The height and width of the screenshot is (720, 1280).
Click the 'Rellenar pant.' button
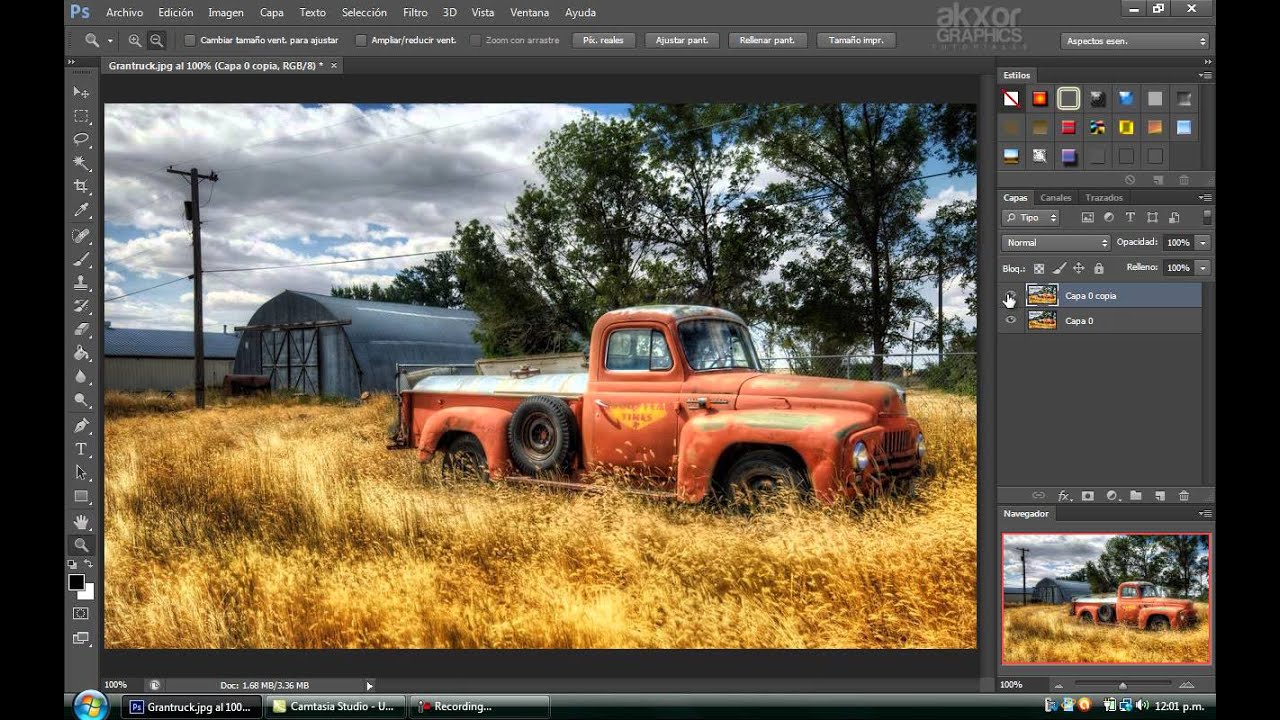(767, 41)
